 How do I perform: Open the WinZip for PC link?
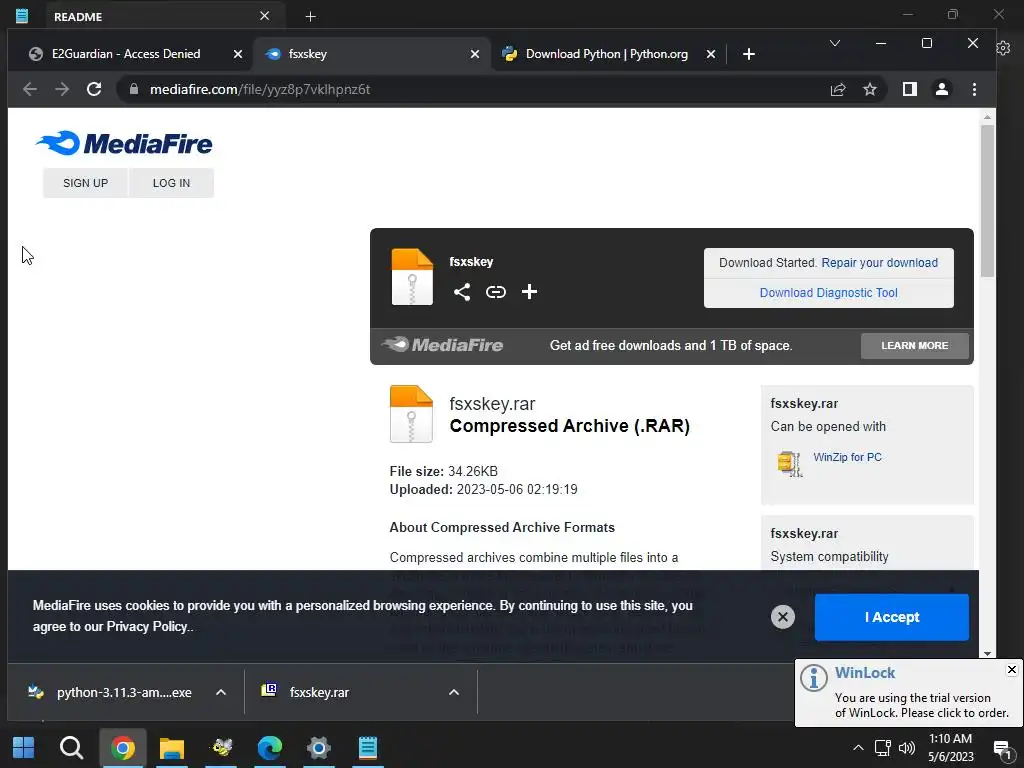pos(847,457)
